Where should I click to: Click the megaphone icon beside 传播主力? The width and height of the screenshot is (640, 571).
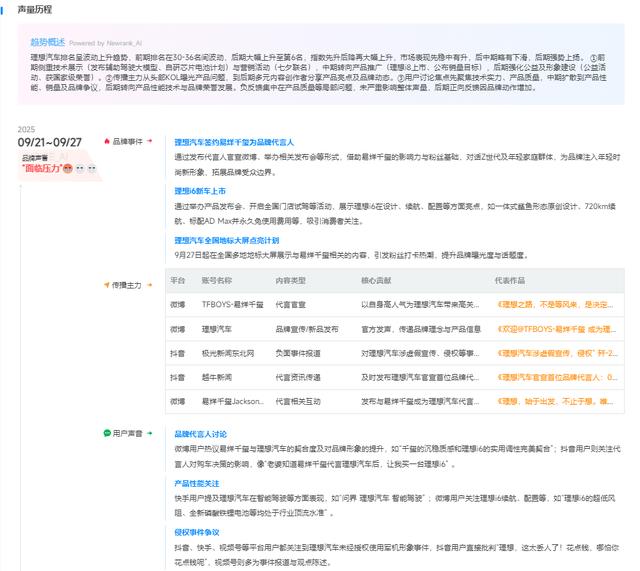[x=107, y=285]
